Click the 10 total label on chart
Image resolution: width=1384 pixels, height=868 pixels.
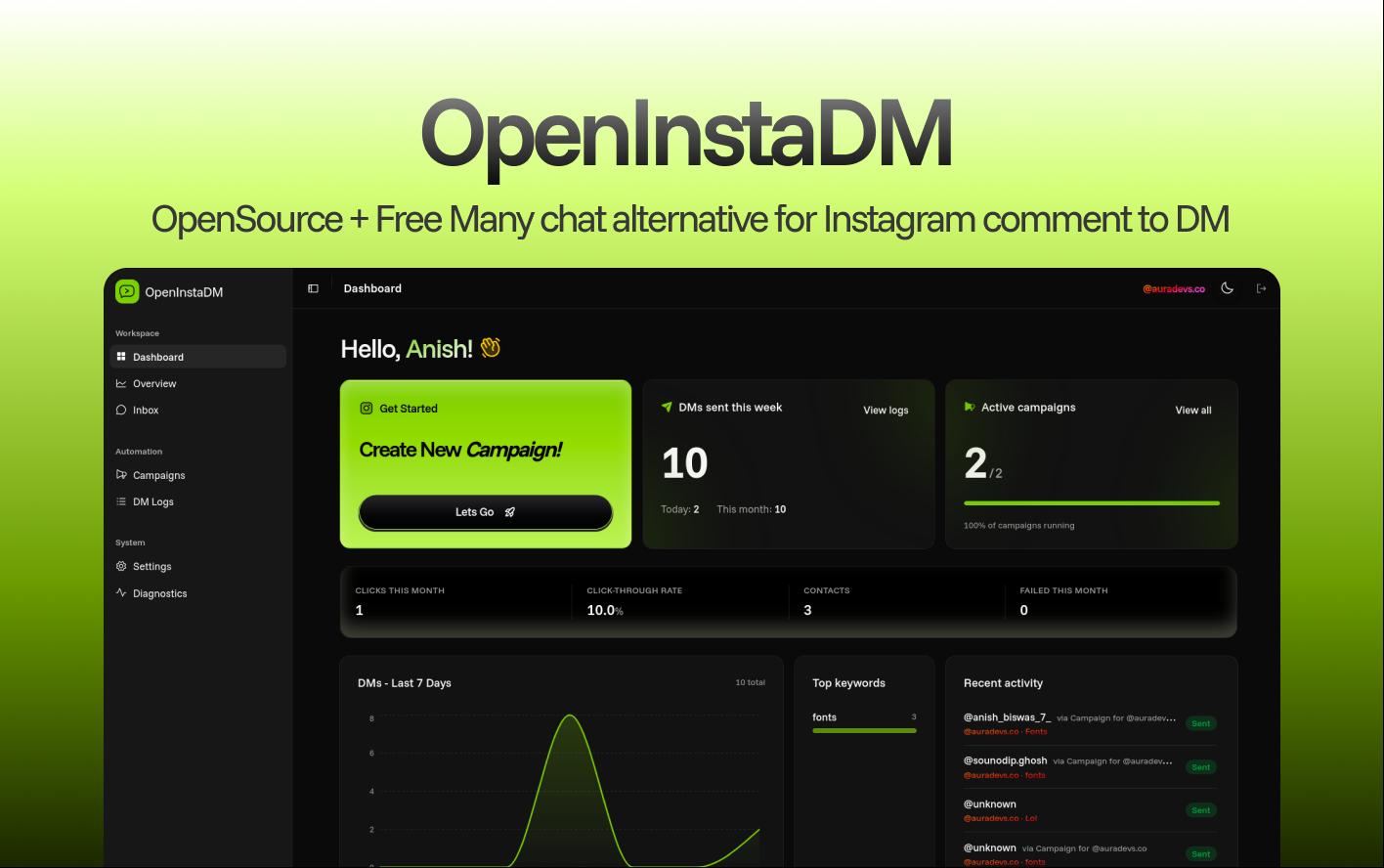pos(751,682)
